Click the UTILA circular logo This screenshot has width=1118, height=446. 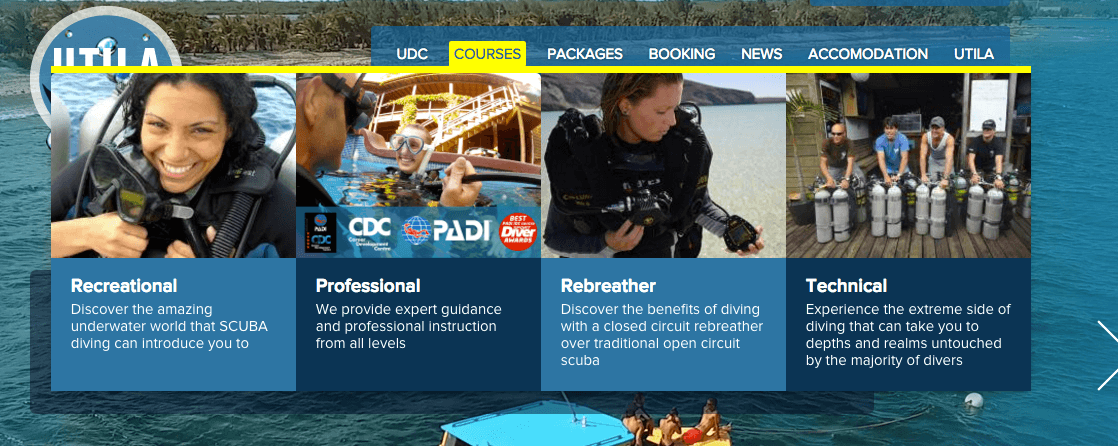(106, 39)
